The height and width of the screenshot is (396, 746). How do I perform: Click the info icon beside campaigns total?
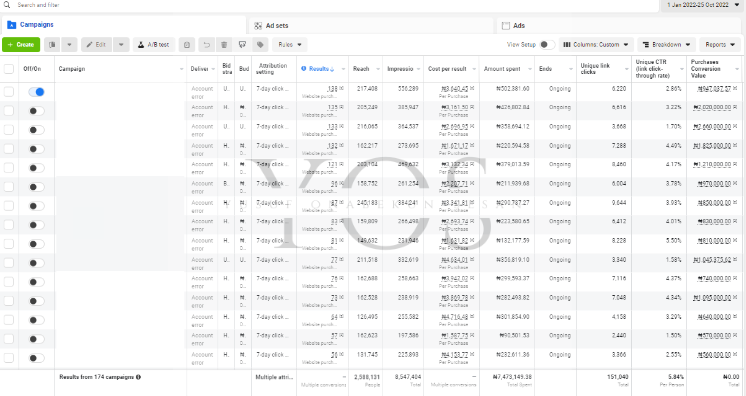point(138,377)
